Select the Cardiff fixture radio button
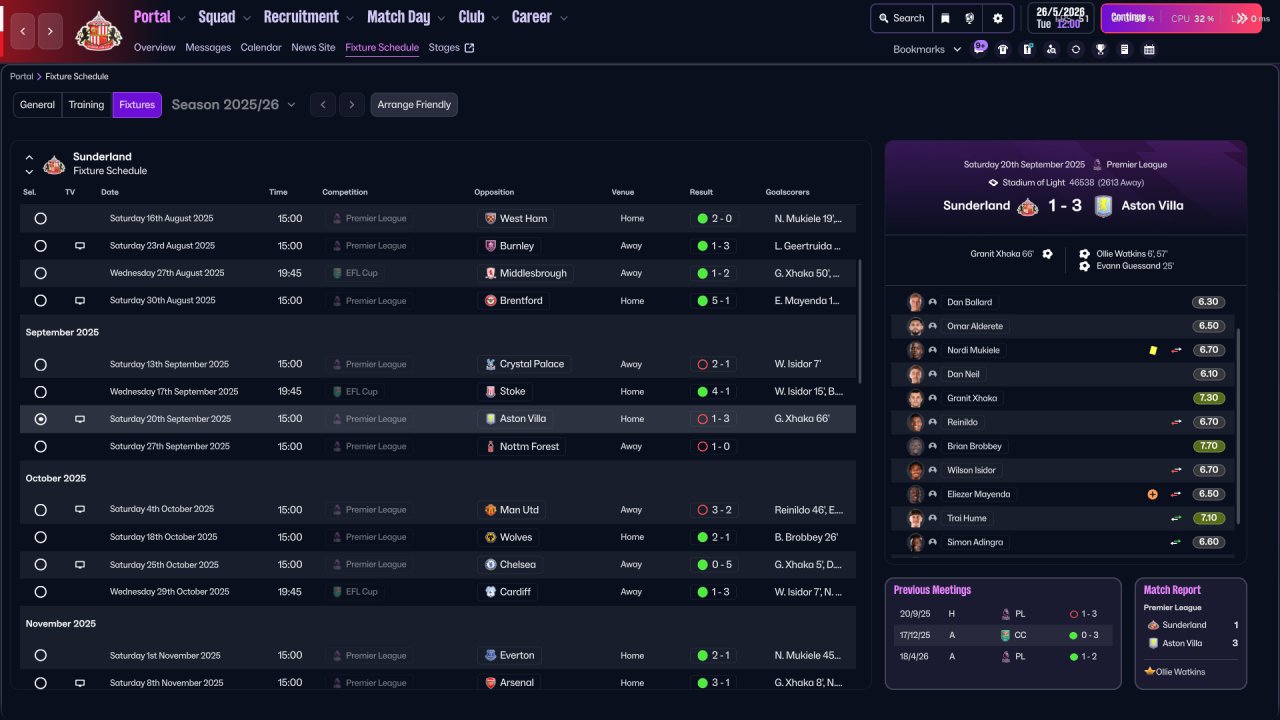This screenshot has width=1280, height=720. coord(40,592)
